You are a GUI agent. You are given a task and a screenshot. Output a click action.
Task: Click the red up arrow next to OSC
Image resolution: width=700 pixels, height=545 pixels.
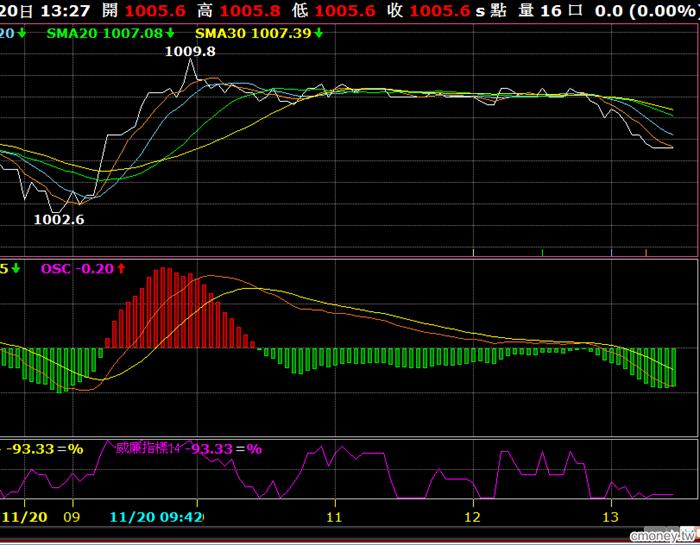click(x=121, y=268)
